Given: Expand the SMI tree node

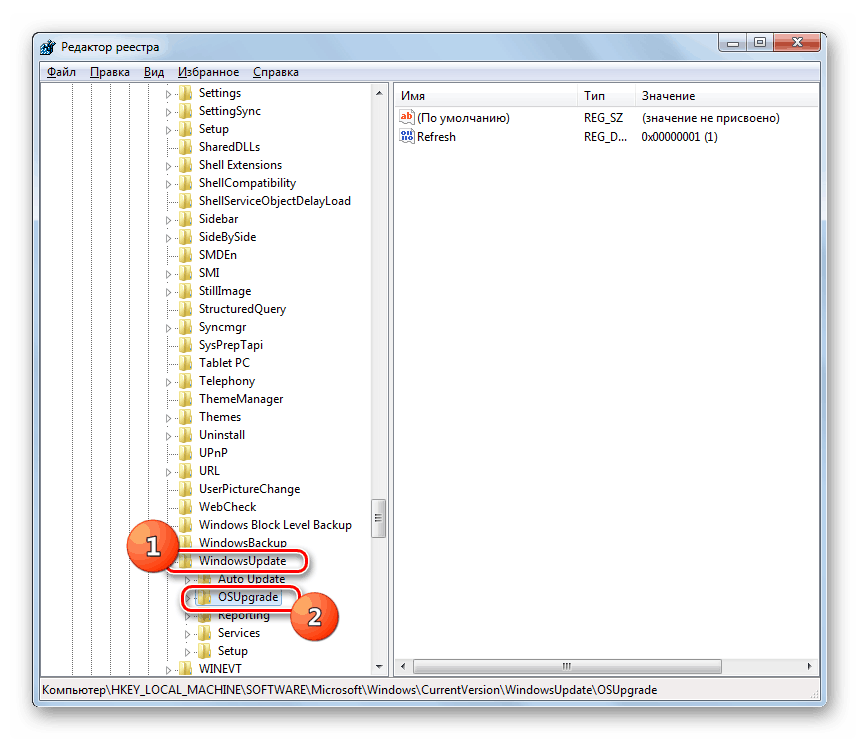Looking at the screenshot, I should click(x=168, y=274).
